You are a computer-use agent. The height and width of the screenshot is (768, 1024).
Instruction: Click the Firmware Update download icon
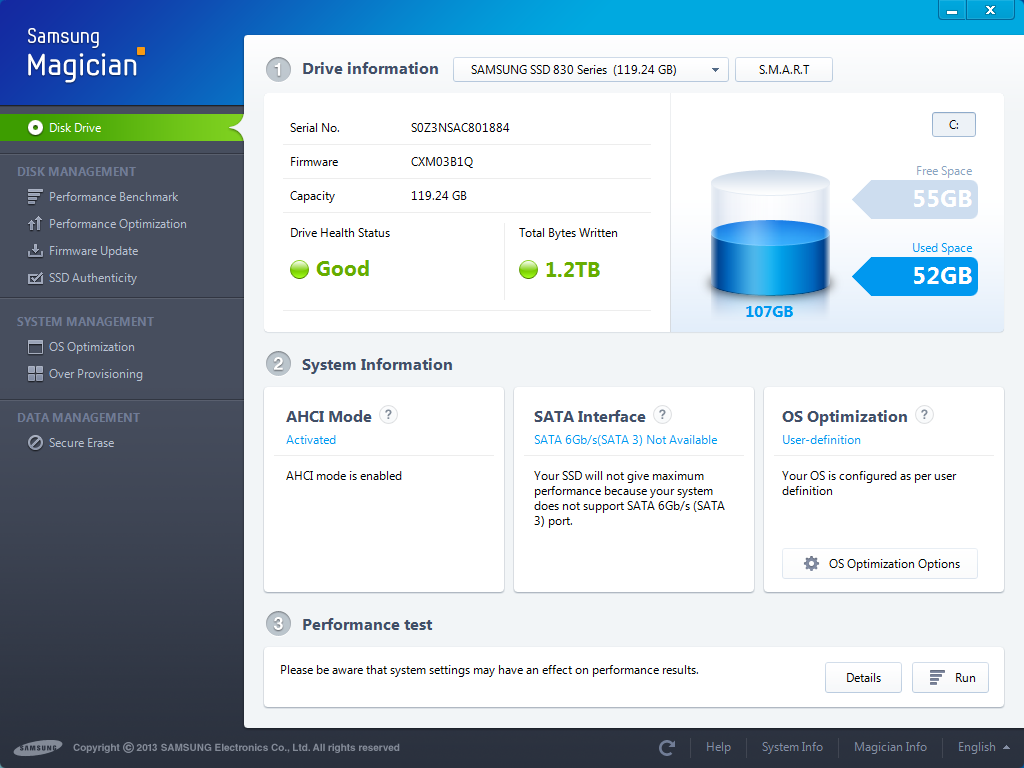pyautogui.click(x=35, y=251)
